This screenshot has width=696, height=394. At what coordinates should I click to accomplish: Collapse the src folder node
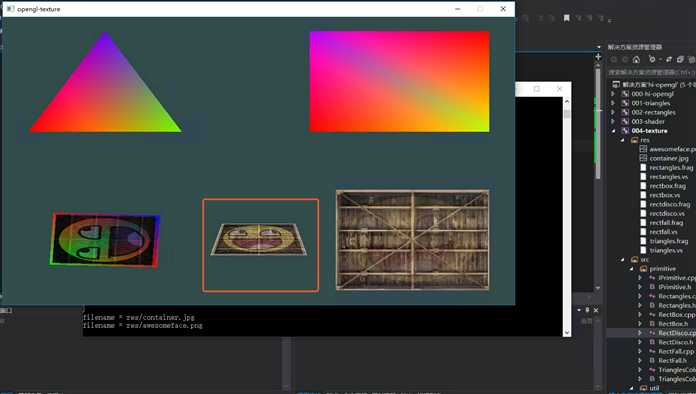(623, 260)
